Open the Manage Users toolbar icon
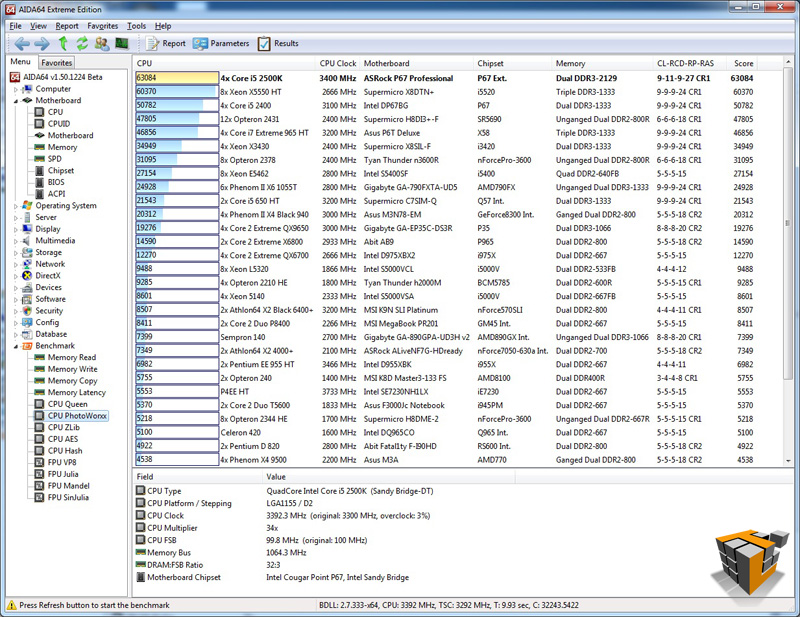 102,44
